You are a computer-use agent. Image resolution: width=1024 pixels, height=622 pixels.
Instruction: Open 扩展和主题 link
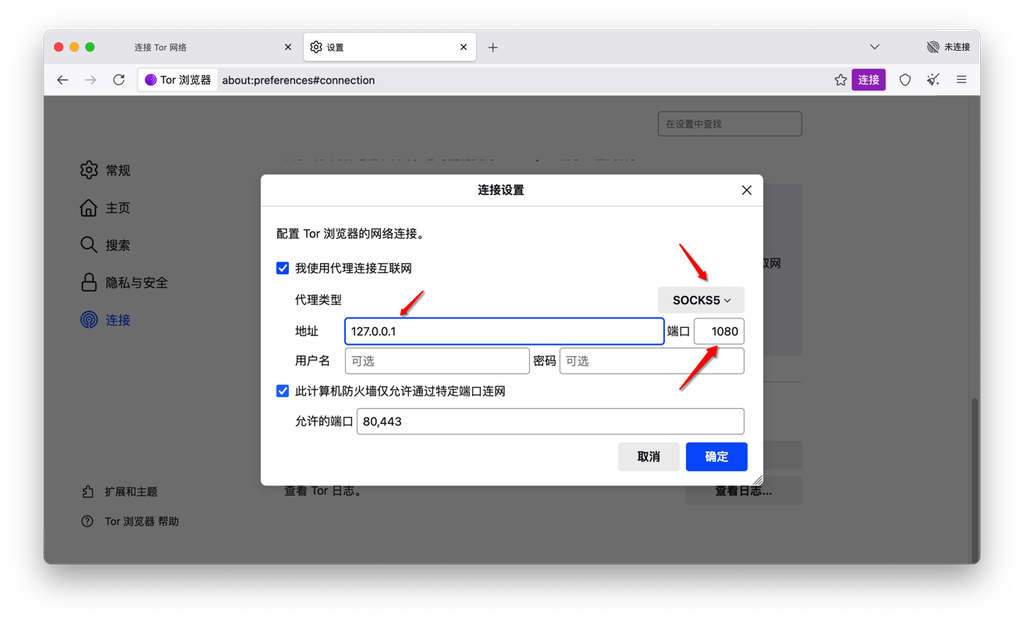(120, 491)
